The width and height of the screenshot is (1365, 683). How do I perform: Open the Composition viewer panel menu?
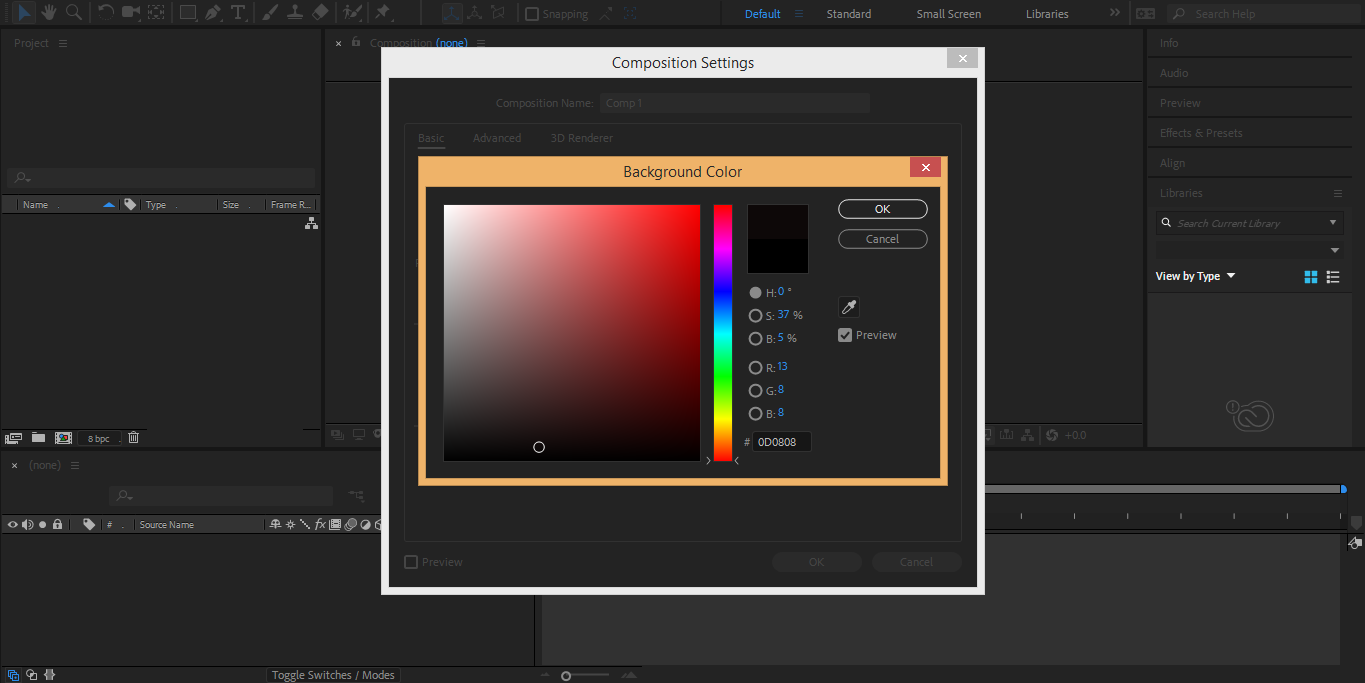point(481,43)
